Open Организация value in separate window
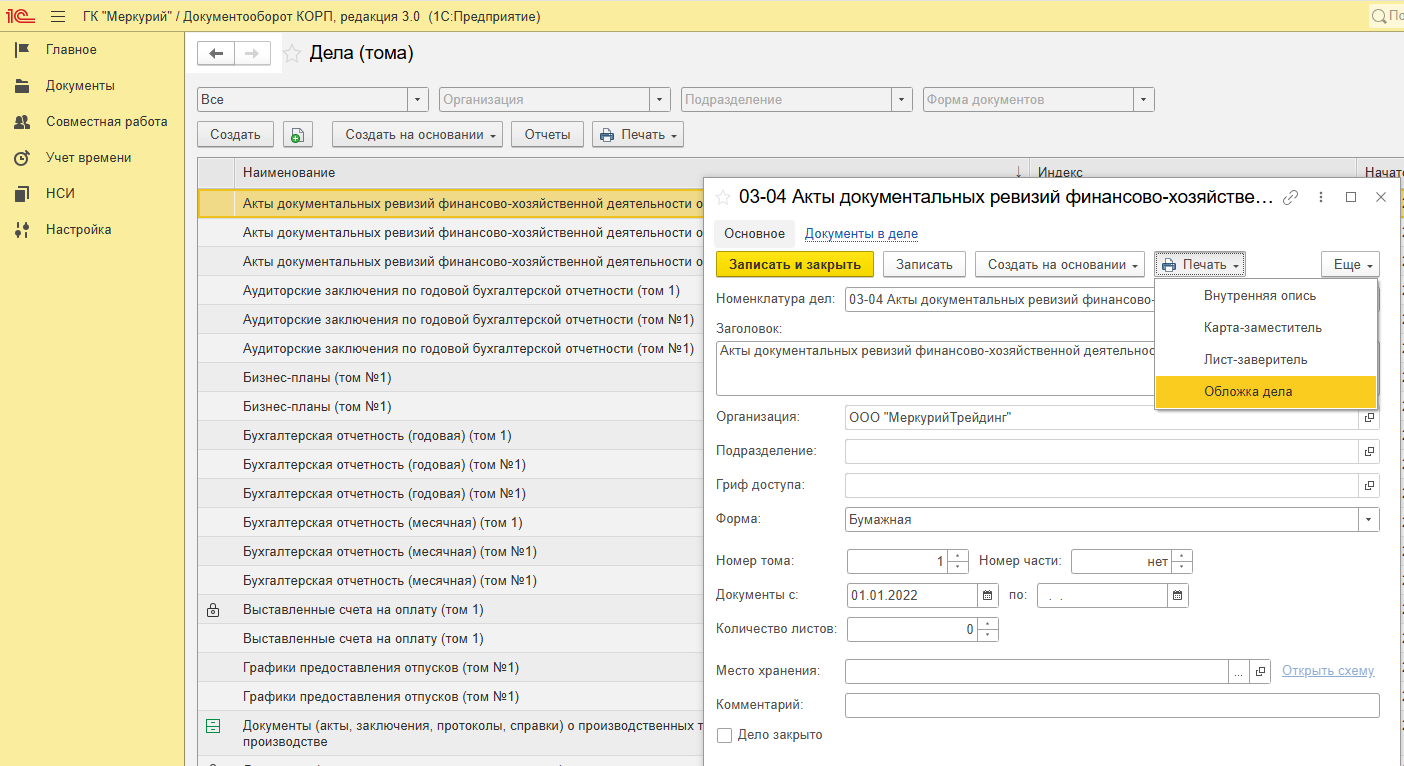Image resolution: width=1404 pixels, height=766 pixels. coord(1369,418)
